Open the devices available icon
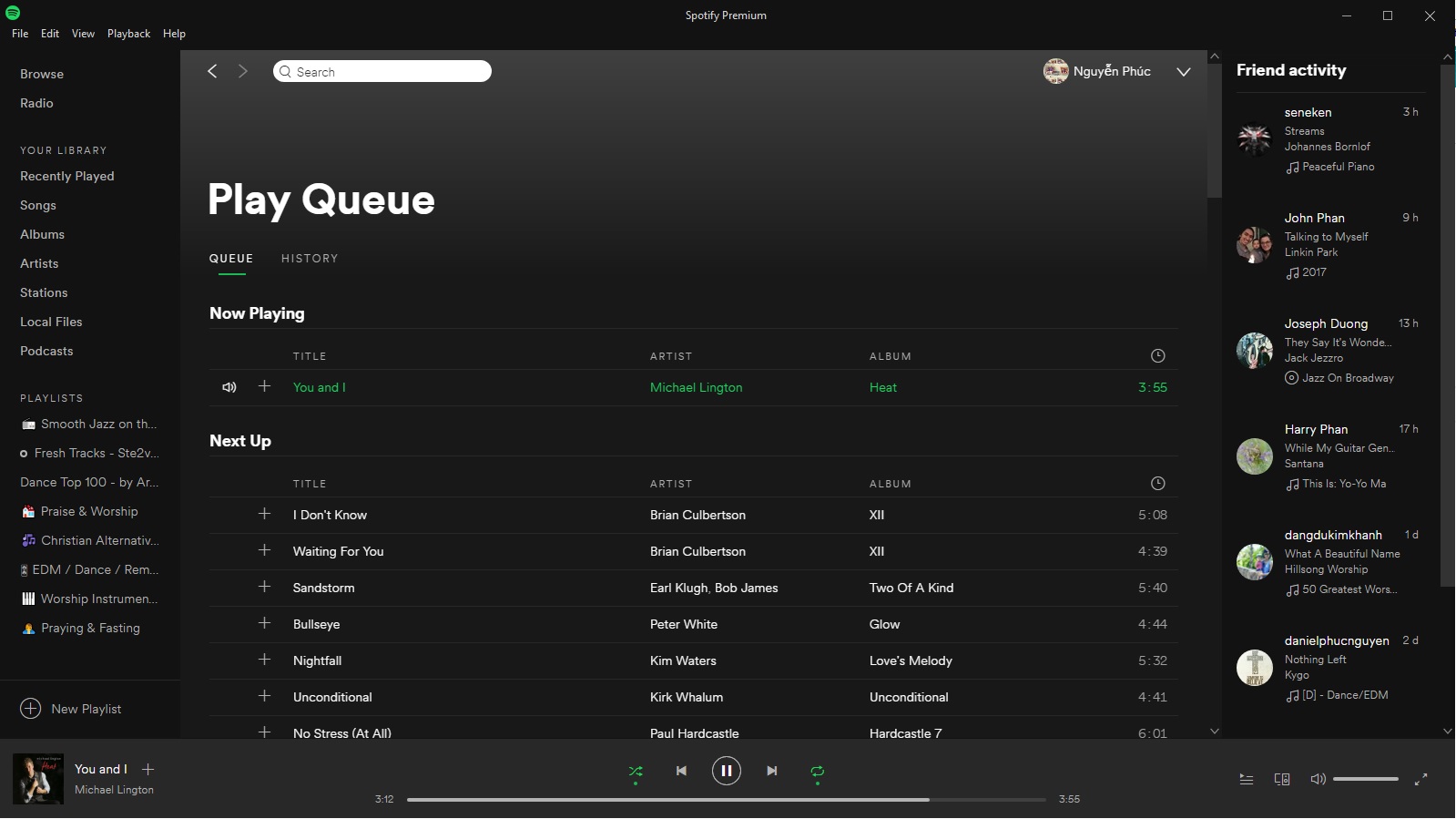1456x819 pixels. [x=1282, y=779]
